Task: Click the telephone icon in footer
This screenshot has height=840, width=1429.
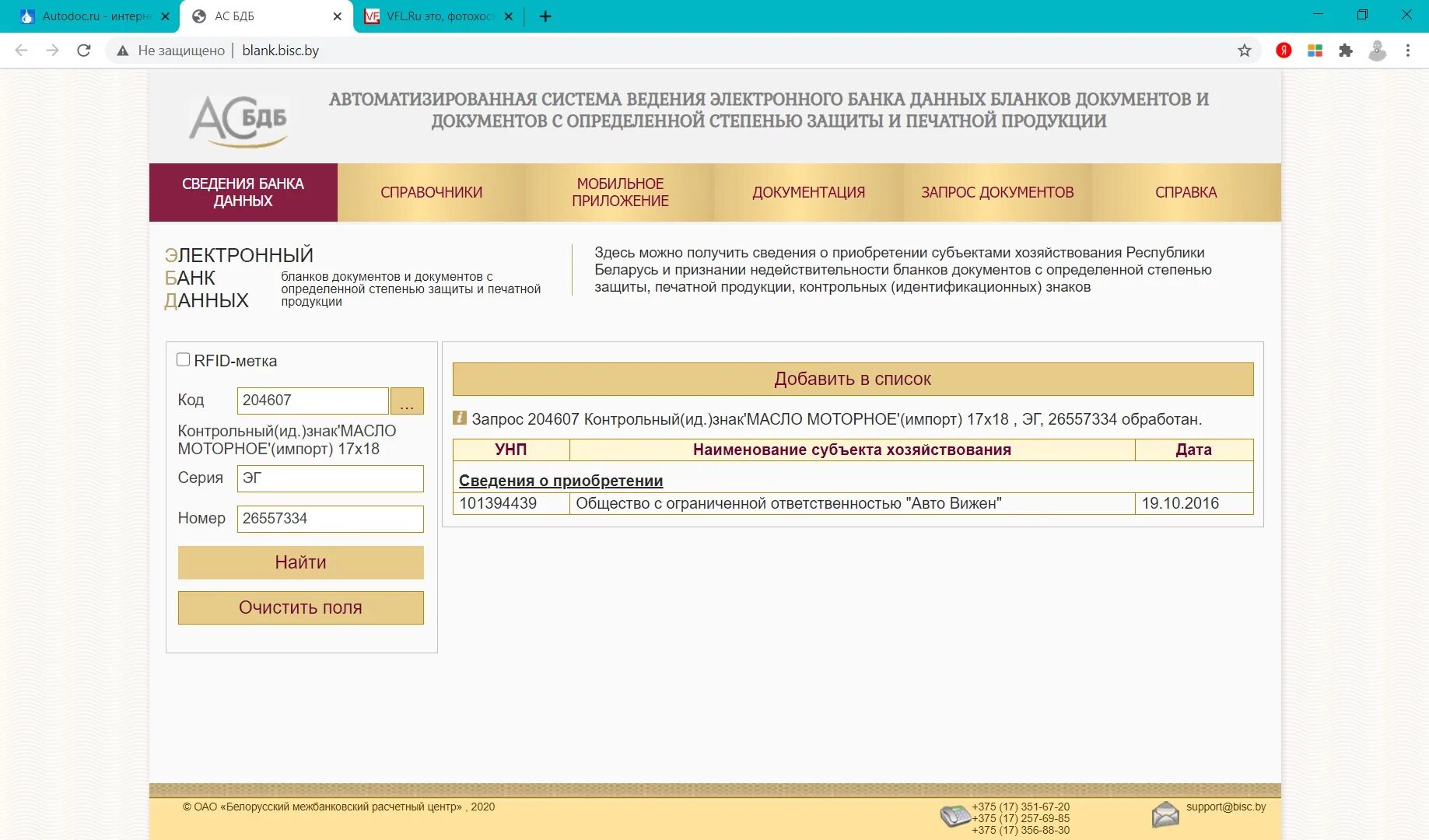Action: point(955,816)
